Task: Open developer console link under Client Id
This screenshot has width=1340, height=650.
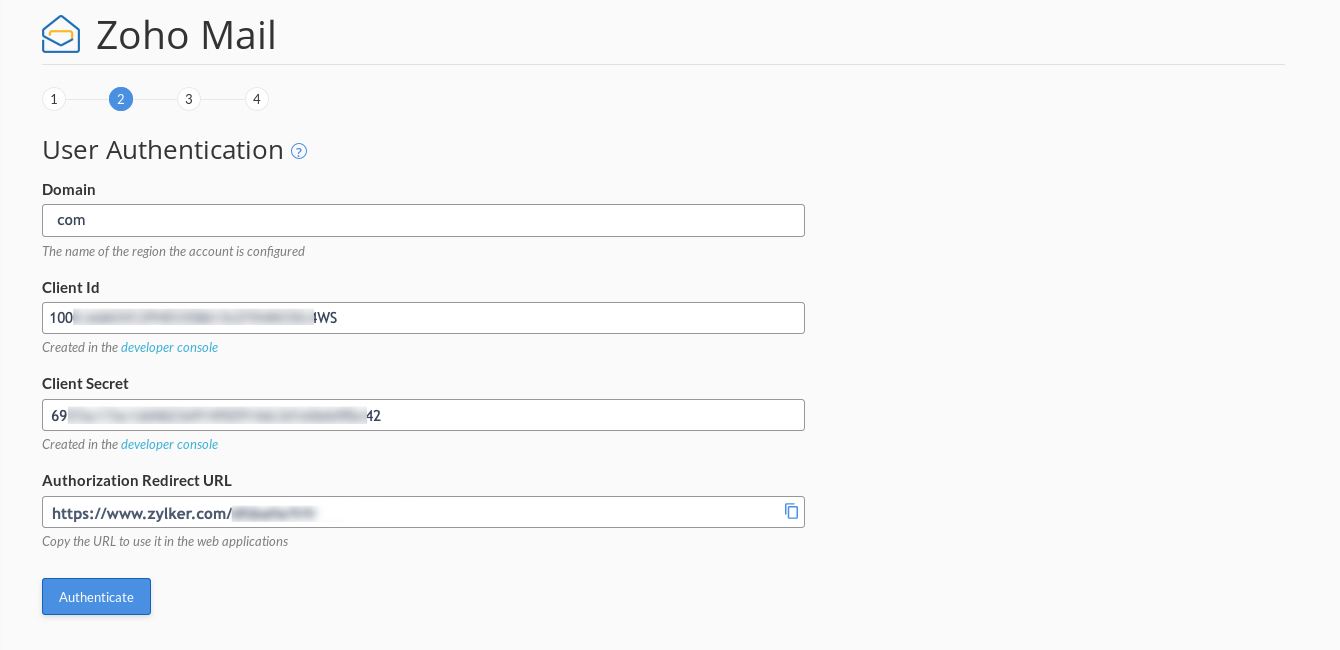Action: pyautogui.click(x=169, y=348)
